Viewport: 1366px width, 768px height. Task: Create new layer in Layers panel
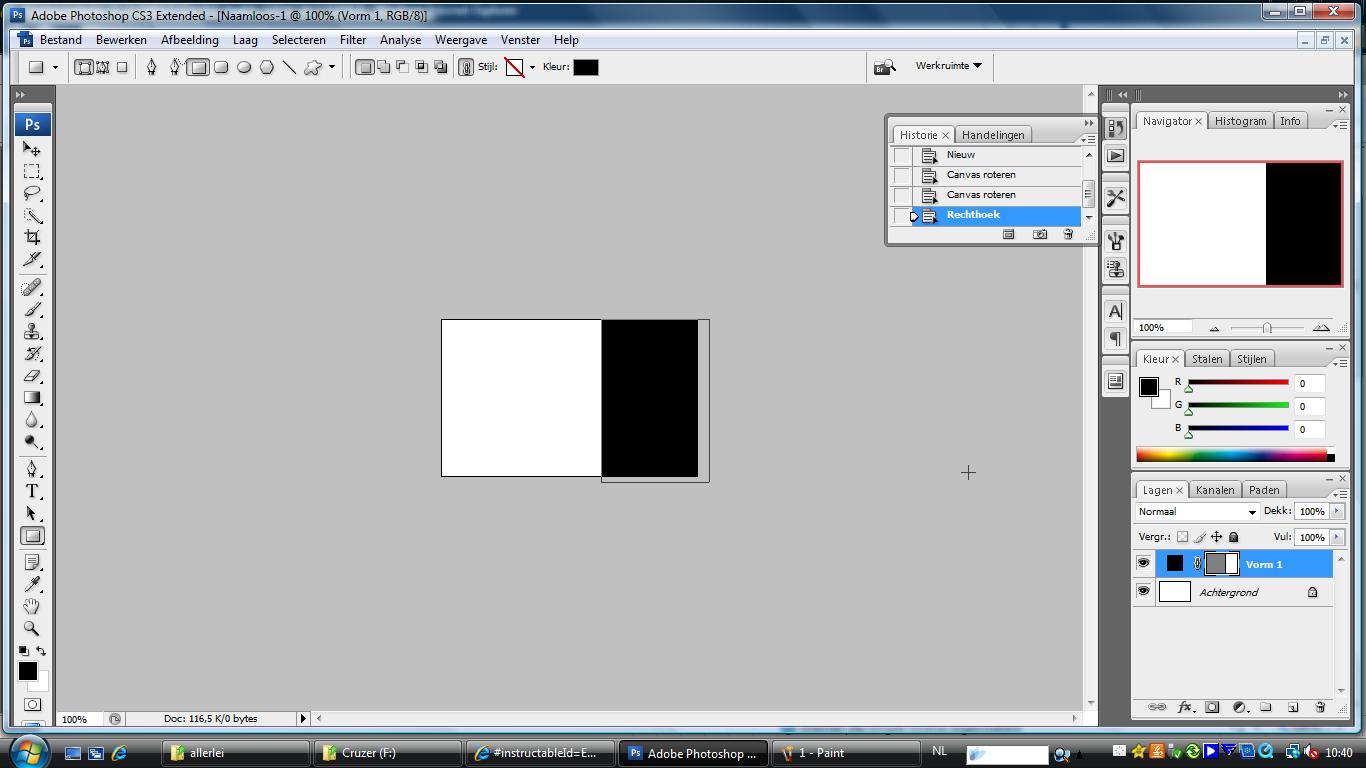tap(1292, 707)
